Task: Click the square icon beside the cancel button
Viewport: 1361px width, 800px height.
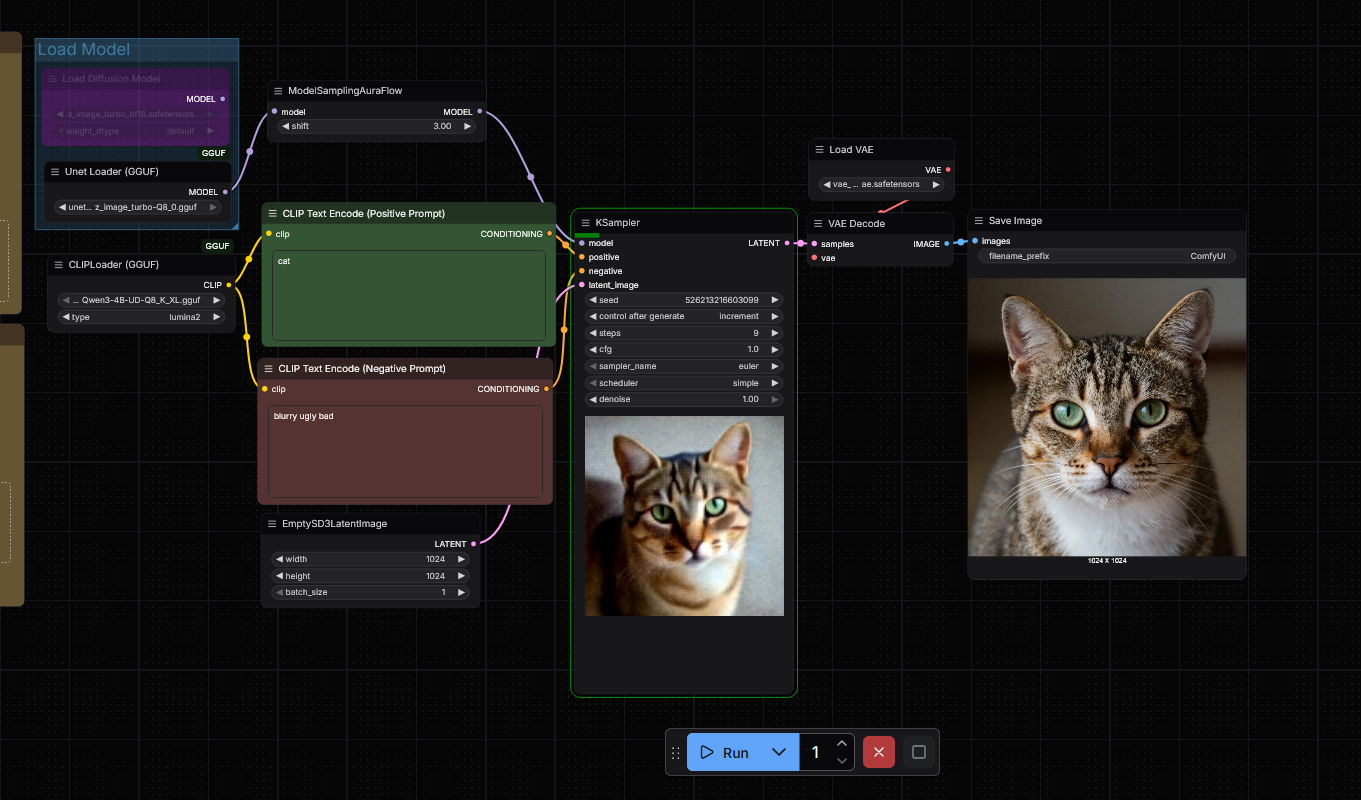Action: coord(919,752)
